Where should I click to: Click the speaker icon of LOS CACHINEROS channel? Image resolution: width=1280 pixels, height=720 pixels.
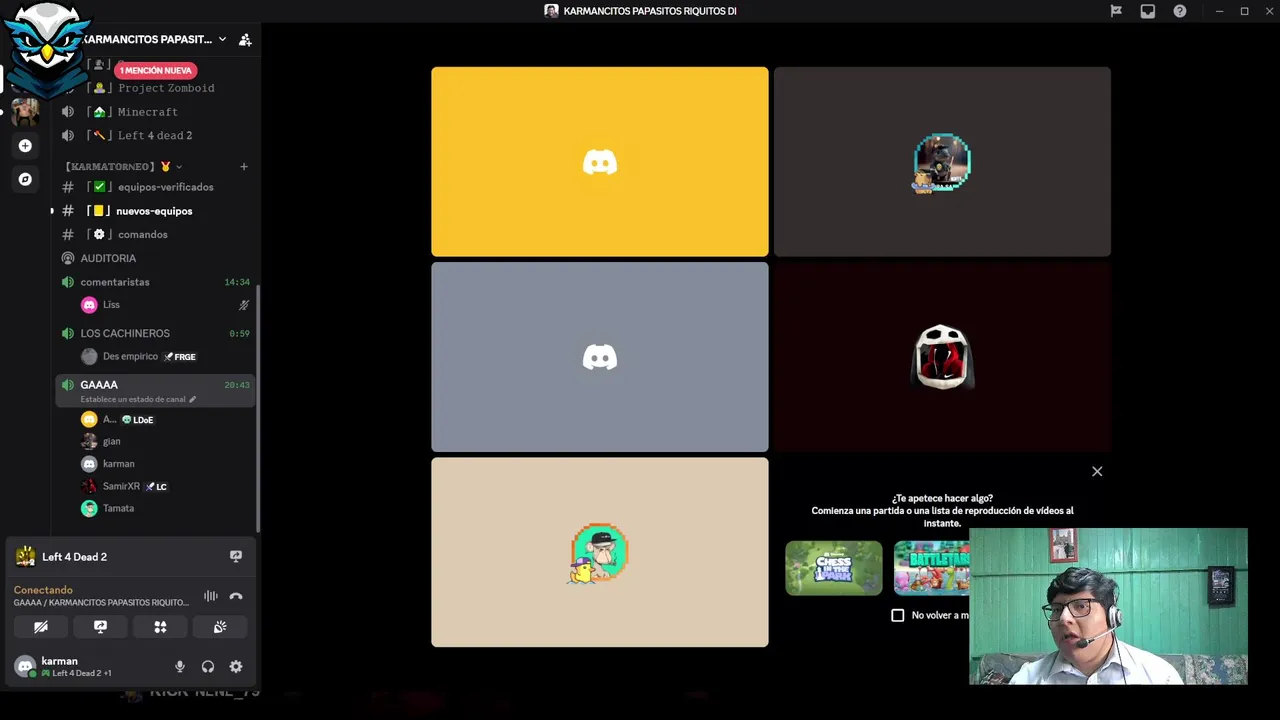tap(68, 333)
